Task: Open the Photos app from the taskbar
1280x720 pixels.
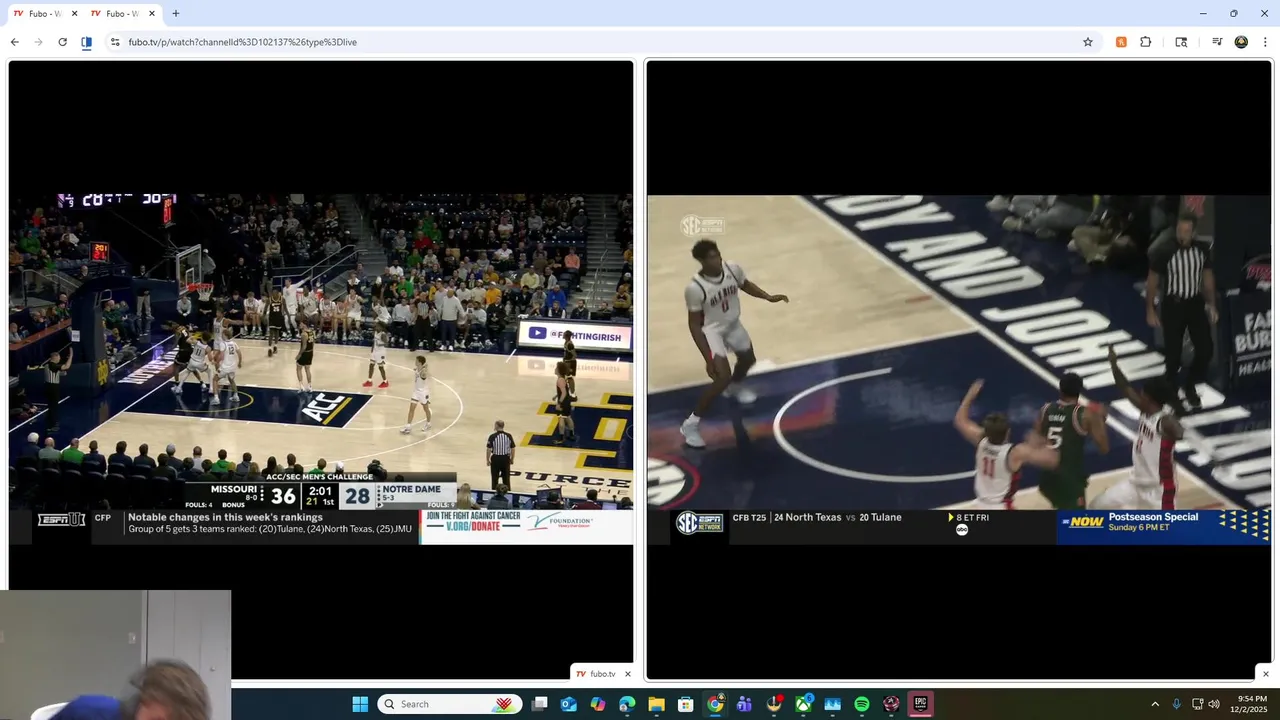Action: [832, 704]
